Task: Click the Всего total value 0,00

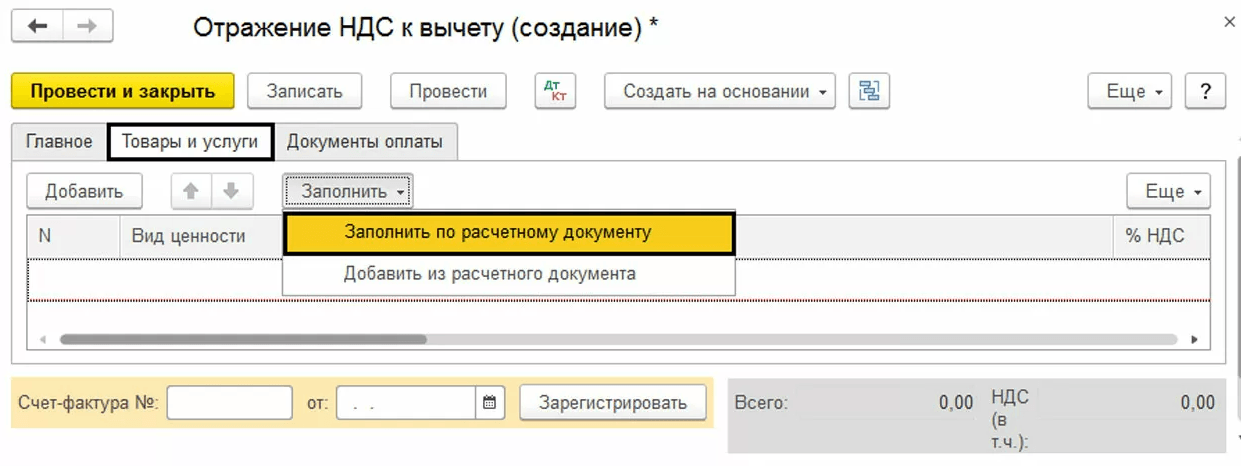Action: 955,403
